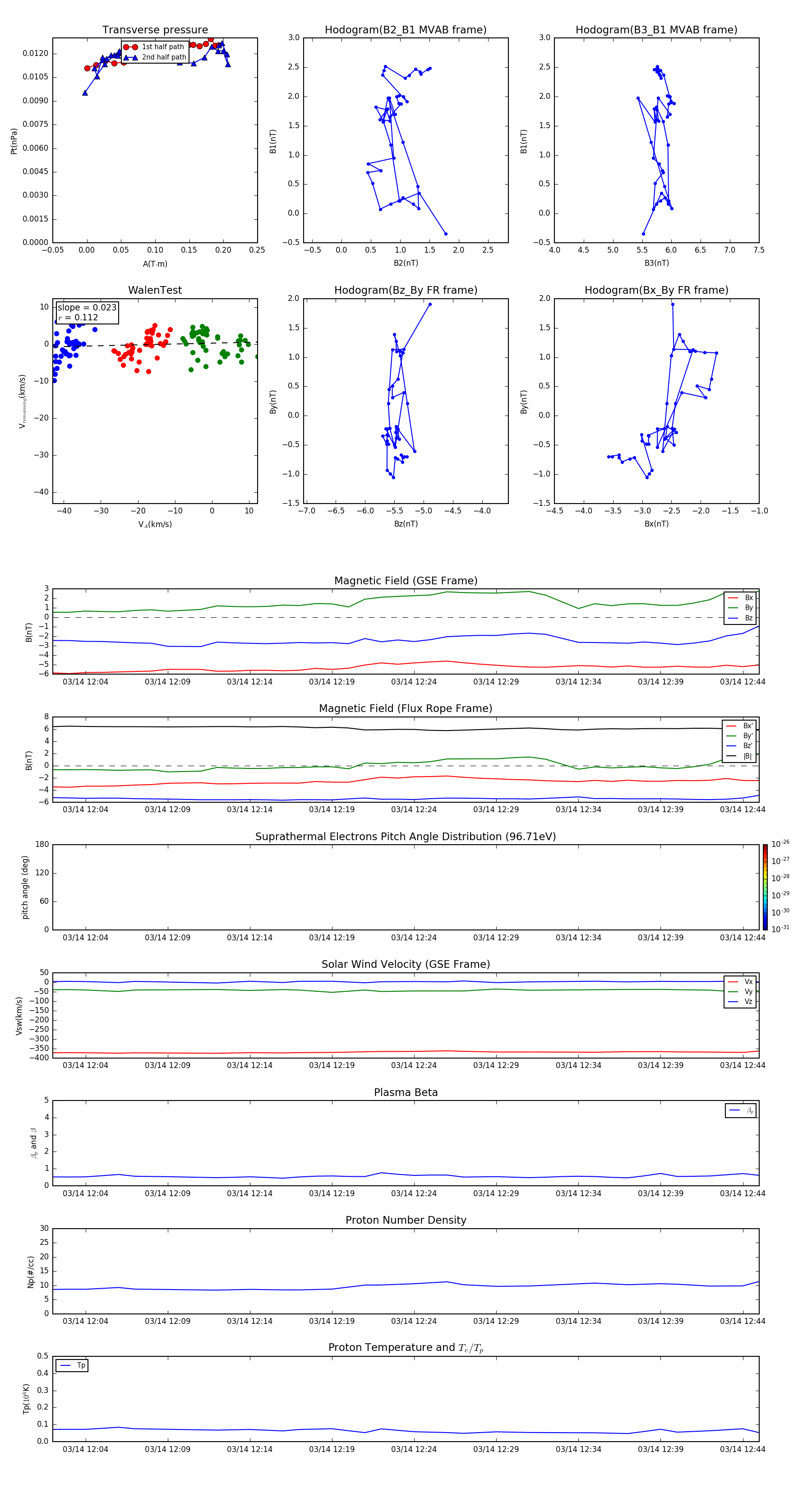The width and height of the screenshot is (812, 1489).
Task: Click the 'Pt(nPa)' y-axis label
Action: tap(14, 141)
